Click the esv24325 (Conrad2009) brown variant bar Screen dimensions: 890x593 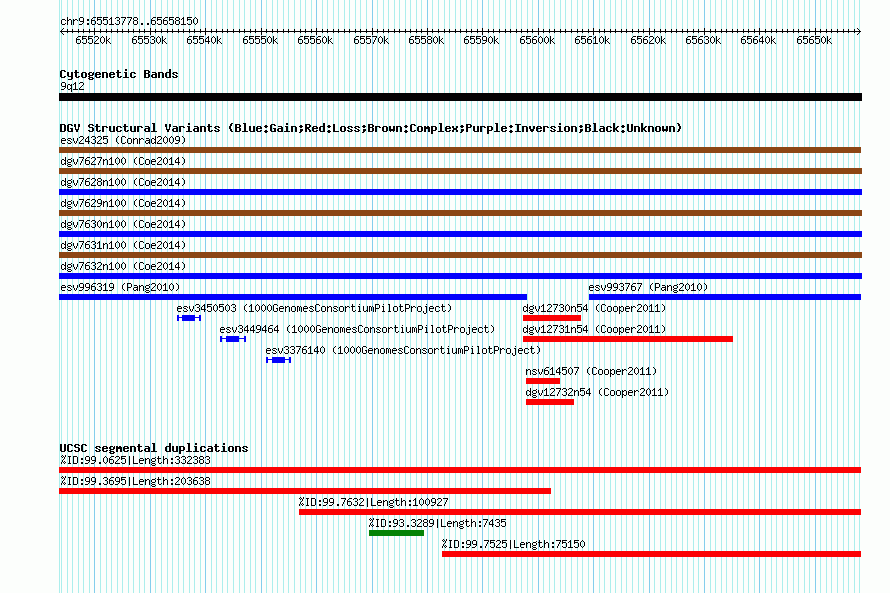(460, 150)
